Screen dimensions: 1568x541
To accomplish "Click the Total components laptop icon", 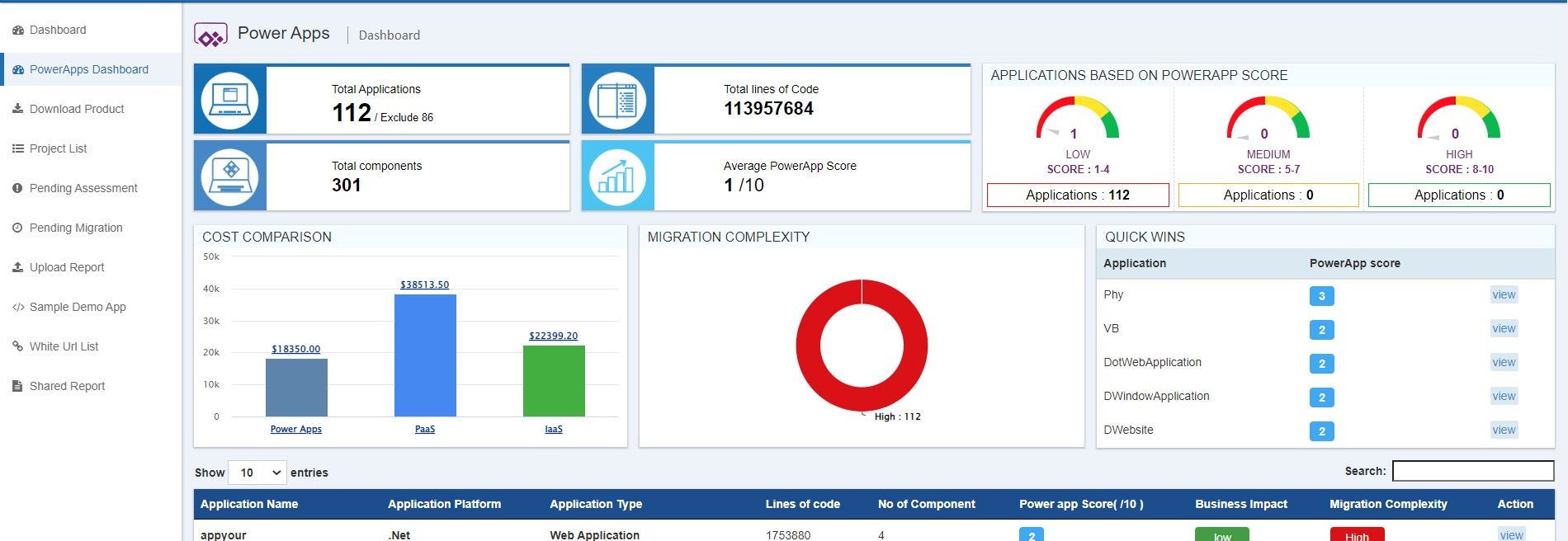I will [229, 176].
